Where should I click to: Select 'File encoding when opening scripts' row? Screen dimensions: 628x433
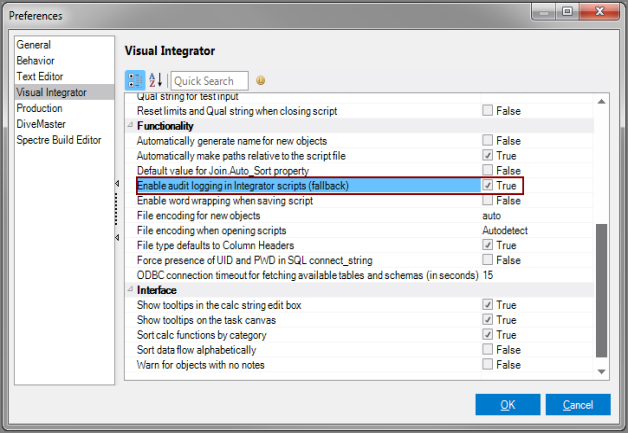[359, 230]
